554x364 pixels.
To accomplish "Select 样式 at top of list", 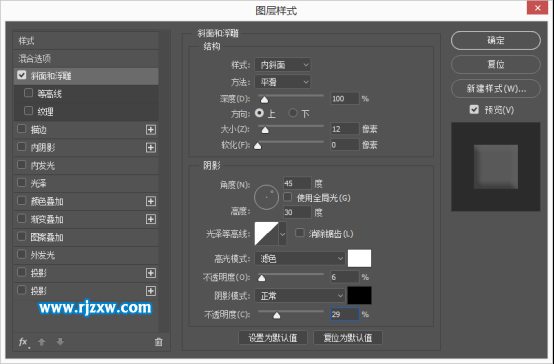I will pyautogui.click(x=86, y=41).
